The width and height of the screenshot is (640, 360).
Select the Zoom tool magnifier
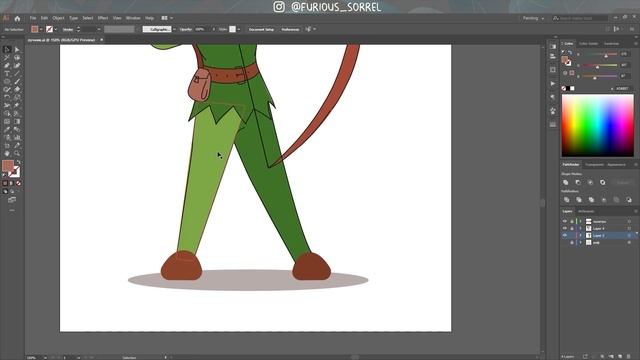(x=17, y=153)
